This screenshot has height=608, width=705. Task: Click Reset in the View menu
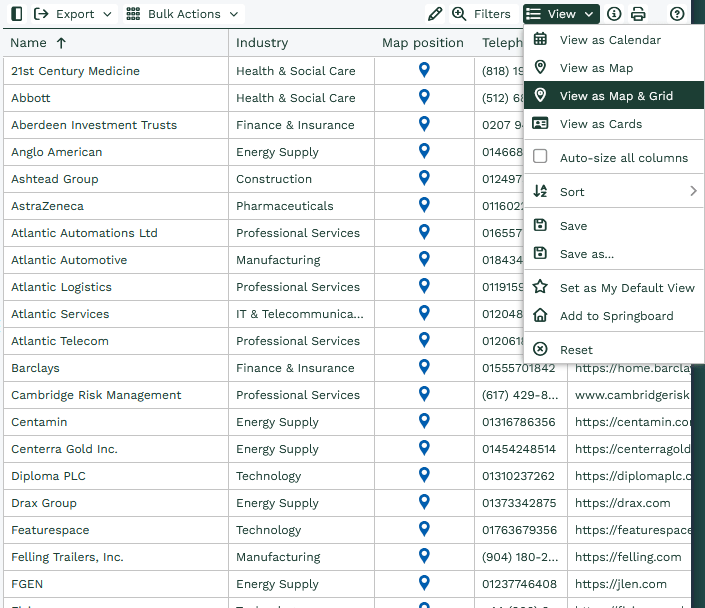[x=576, y=350]
